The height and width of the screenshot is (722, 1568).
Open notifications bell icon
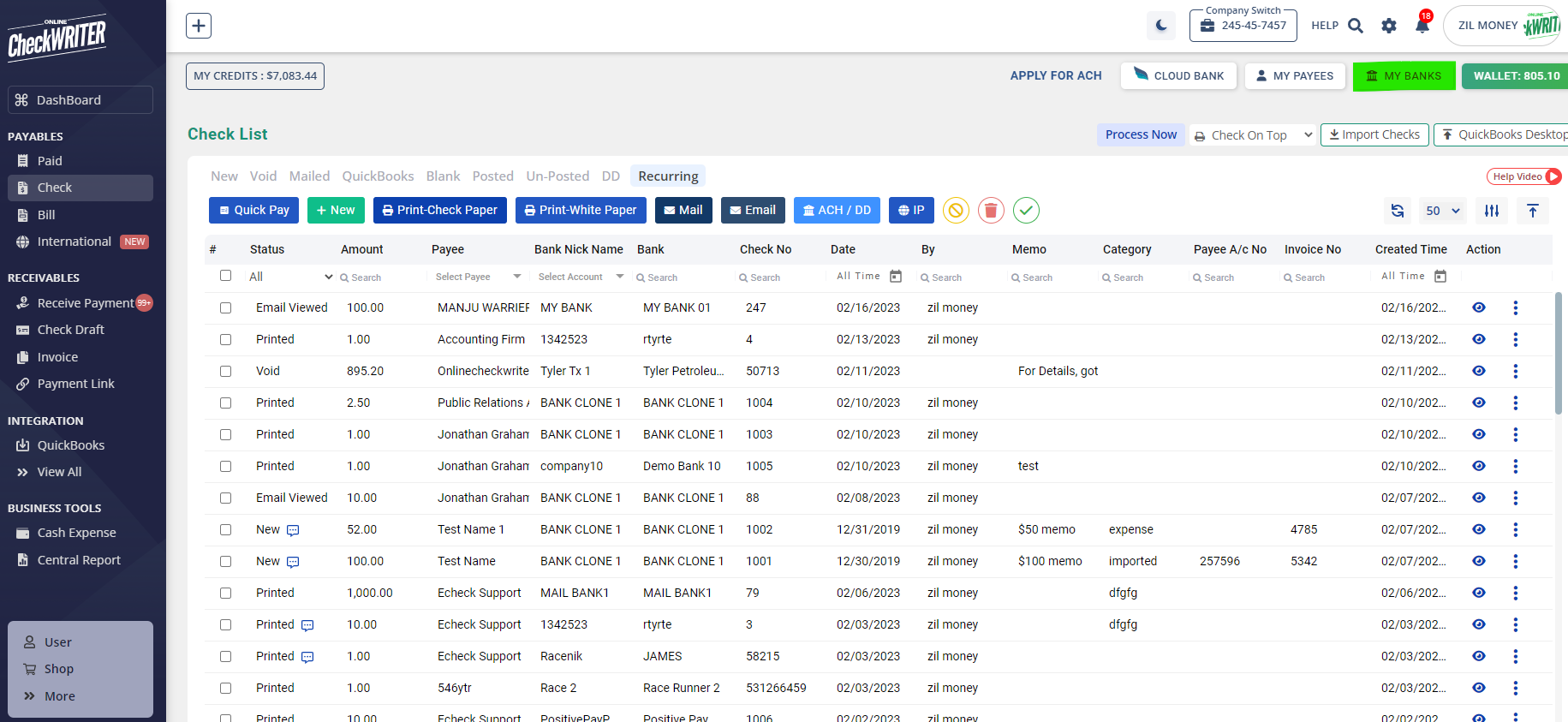(x=1422, y=26)
